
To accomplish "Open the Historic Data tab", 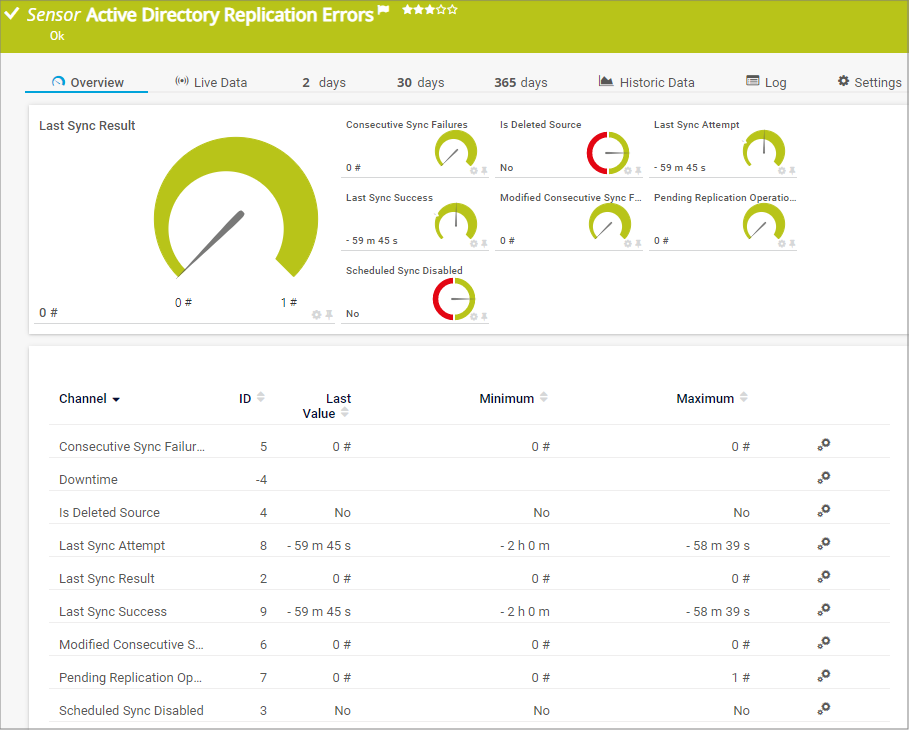I will (646, 82).
